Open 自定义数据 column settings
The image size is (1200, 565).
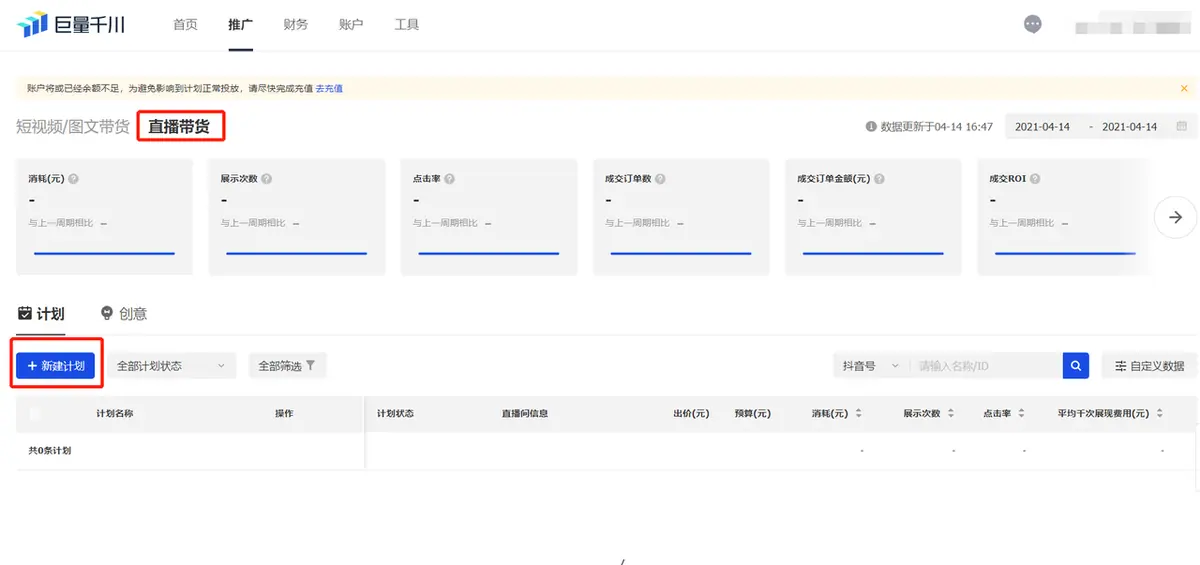click(1149, 366)
